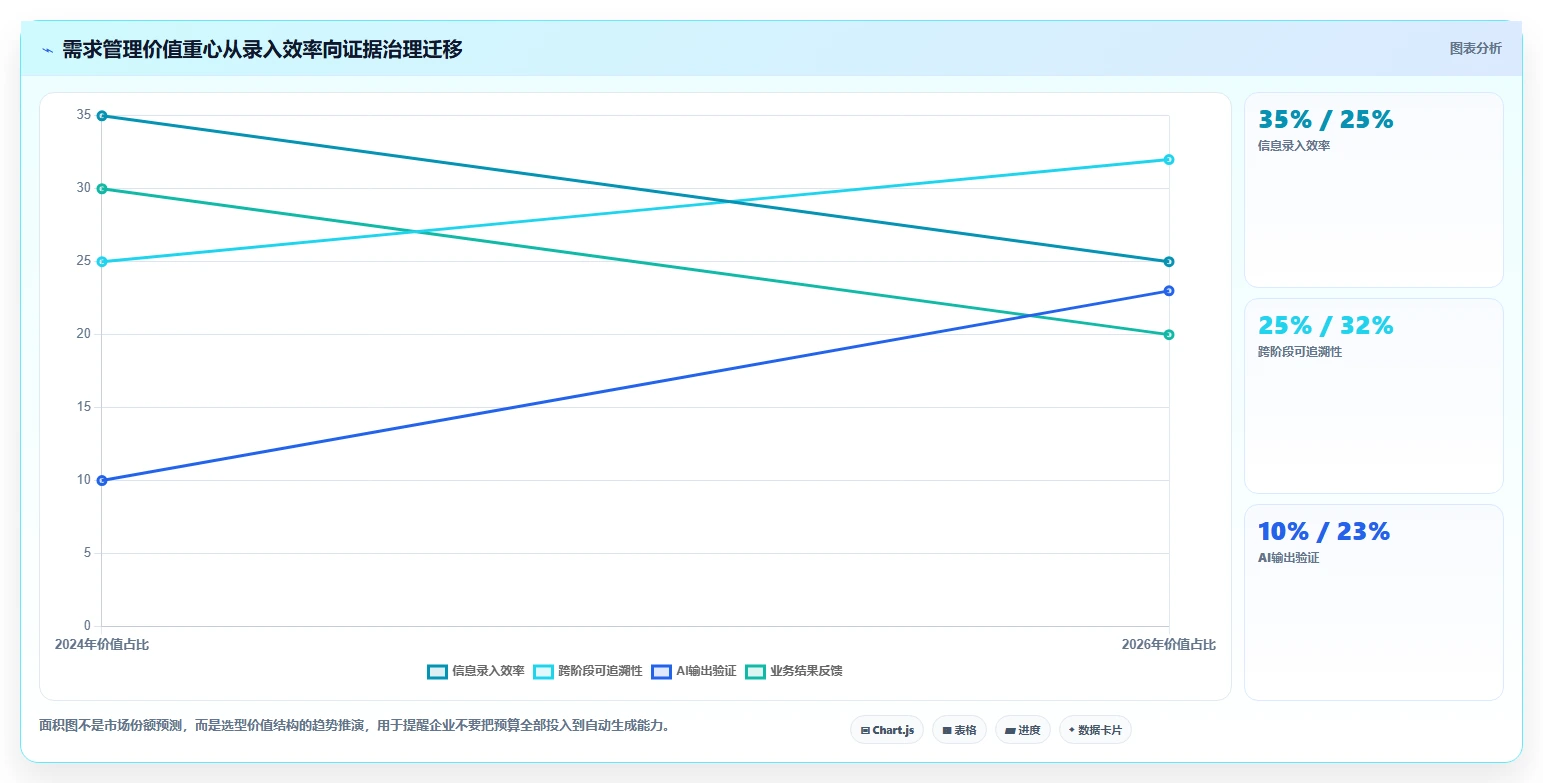This screenshot has width=1543, height=783.
Task: Click AI输出验证 data point at 23 in 2026
Action: tap(1169, 291)
